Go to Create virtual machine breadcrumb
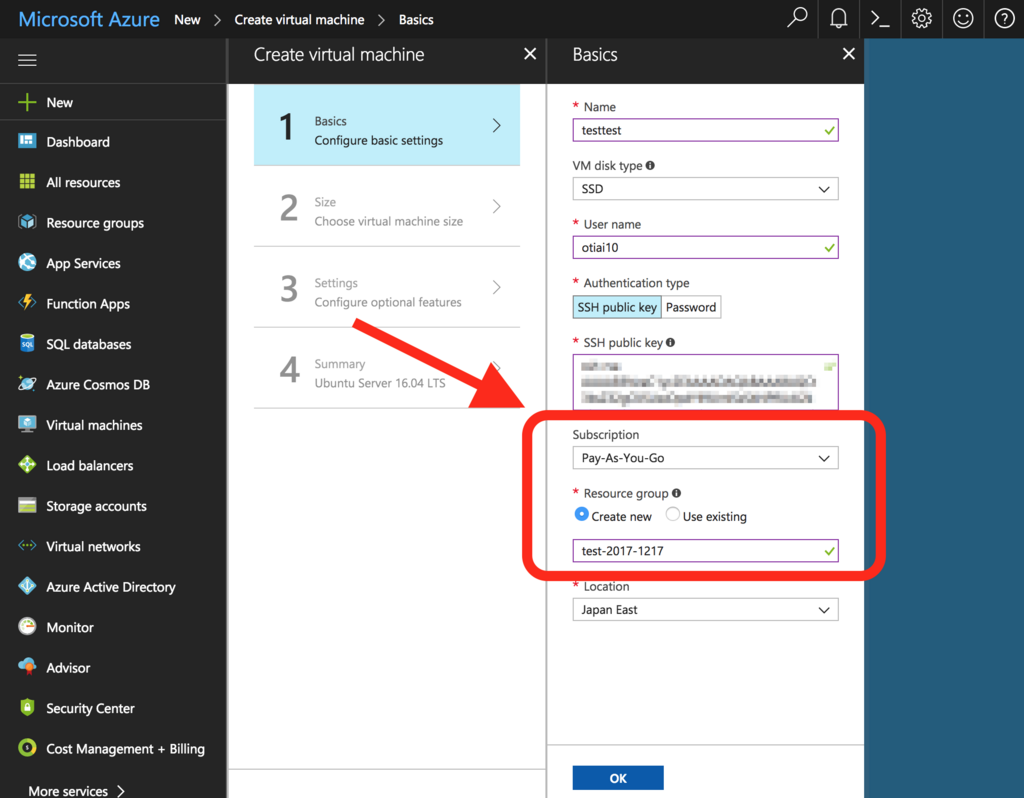This screenshot has width=1024, height=798. [x=299, y=20]
